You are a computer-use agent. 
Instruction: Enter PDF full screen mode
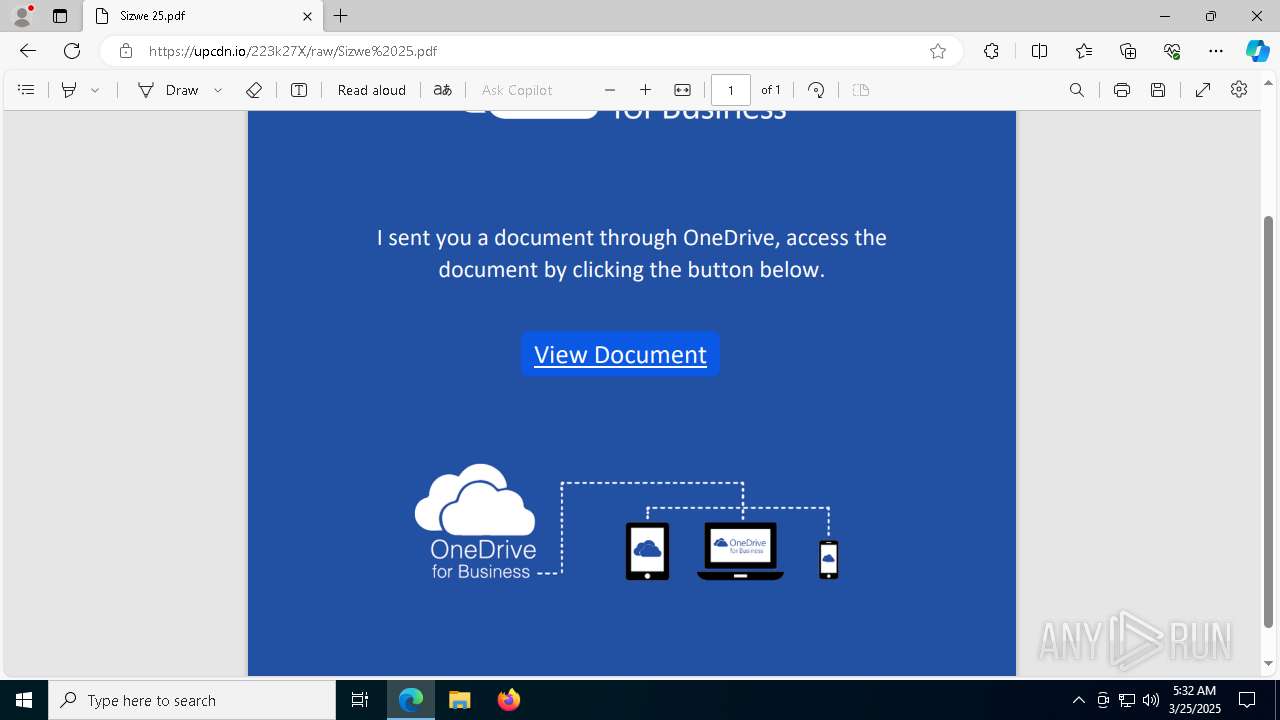1203,90
